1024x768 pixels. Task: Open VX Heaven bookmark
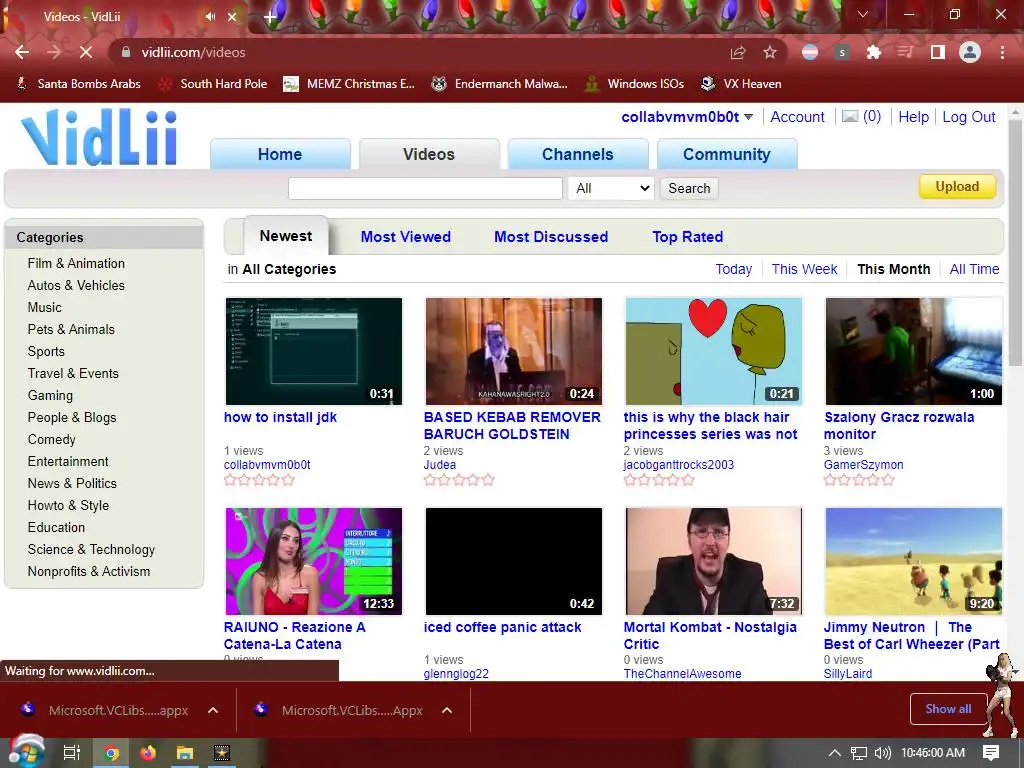coord(741,84)
